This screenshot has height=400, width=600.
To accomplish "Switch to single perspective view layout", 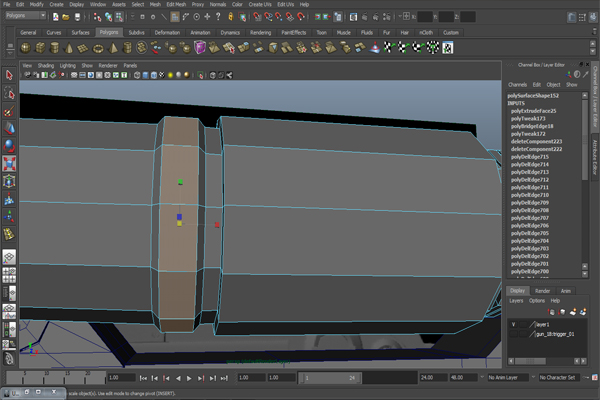I will tap(9, 257).
